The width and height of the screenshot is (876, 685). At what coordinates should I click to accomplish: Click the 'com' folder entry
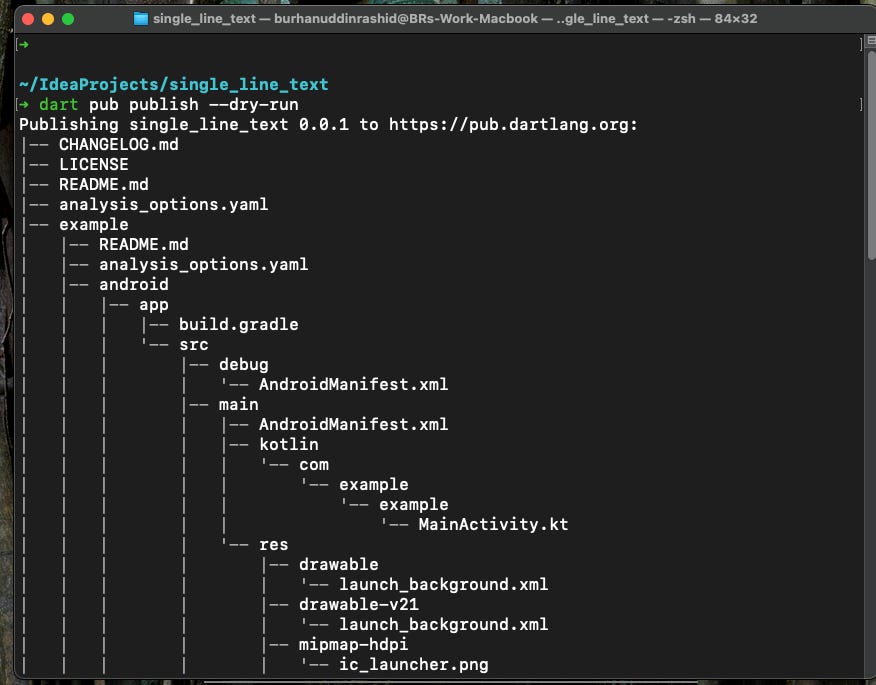pos(313,465)
